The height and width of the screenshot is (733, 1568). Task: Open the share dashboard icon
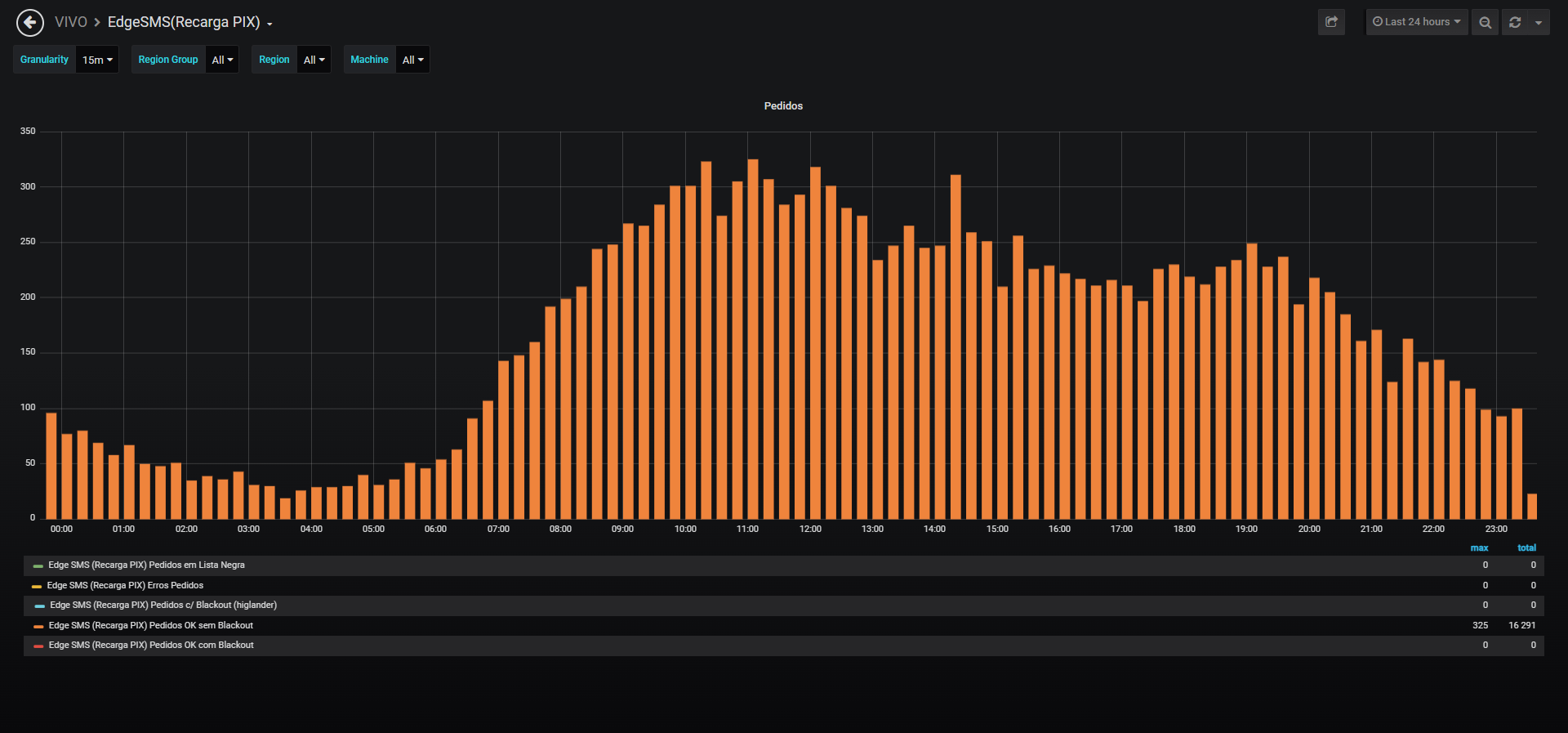(x=1331, y=22)
